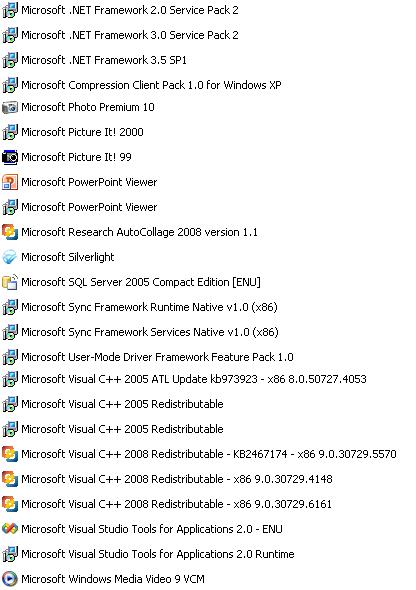
Task: Select Microsoft .NET Framework 2.0 Service Pack 2
Action: pos(130,10)
